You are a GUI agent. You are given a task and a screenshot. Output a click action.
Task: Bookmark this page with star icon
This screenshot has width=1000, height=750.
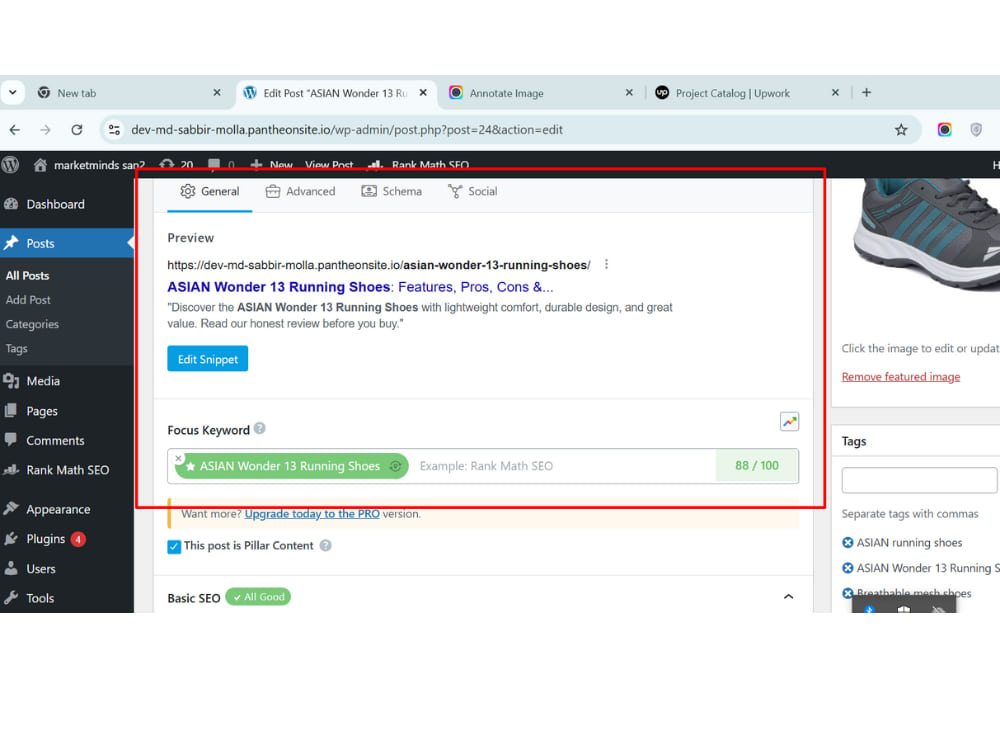pos(901,130)
